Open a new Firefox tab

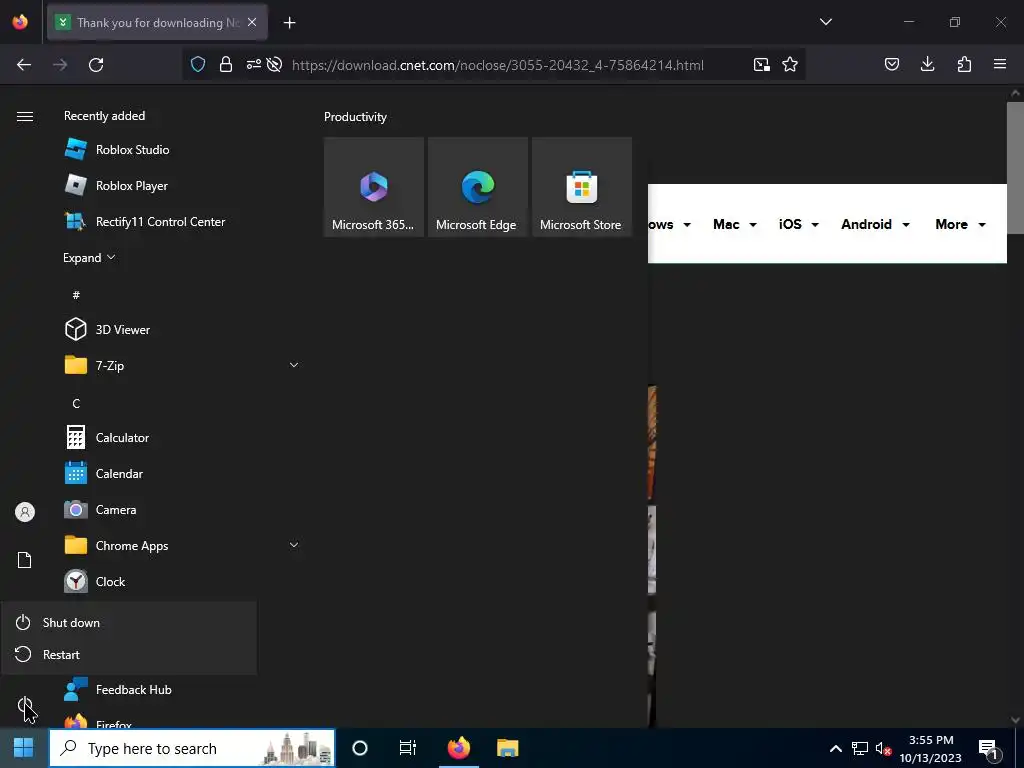(x=289, y=23)
